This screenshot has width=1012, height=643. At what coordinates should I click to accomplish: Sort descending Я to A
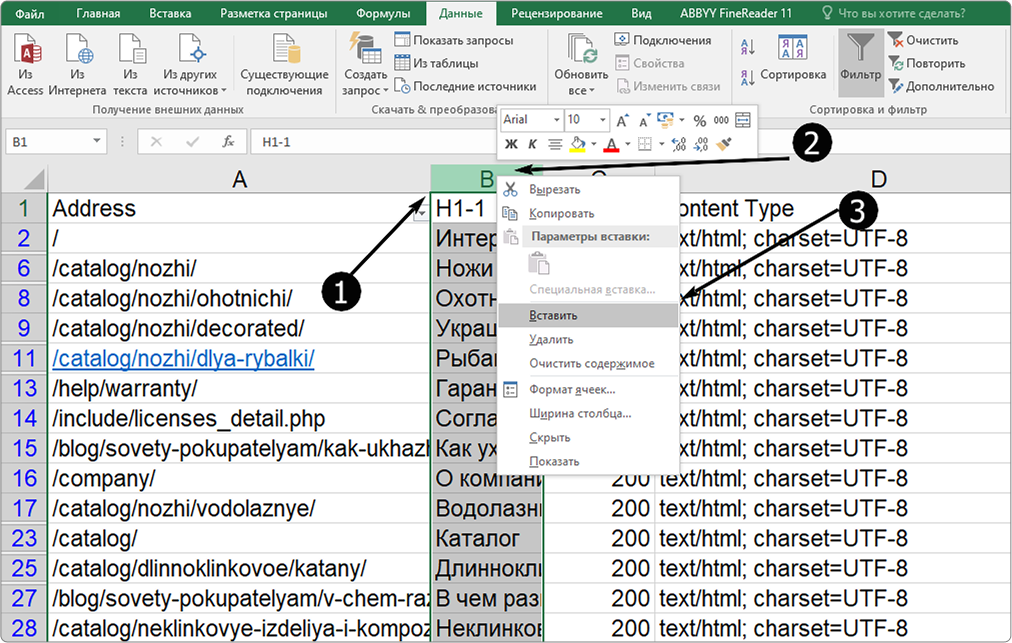(748, 78)
